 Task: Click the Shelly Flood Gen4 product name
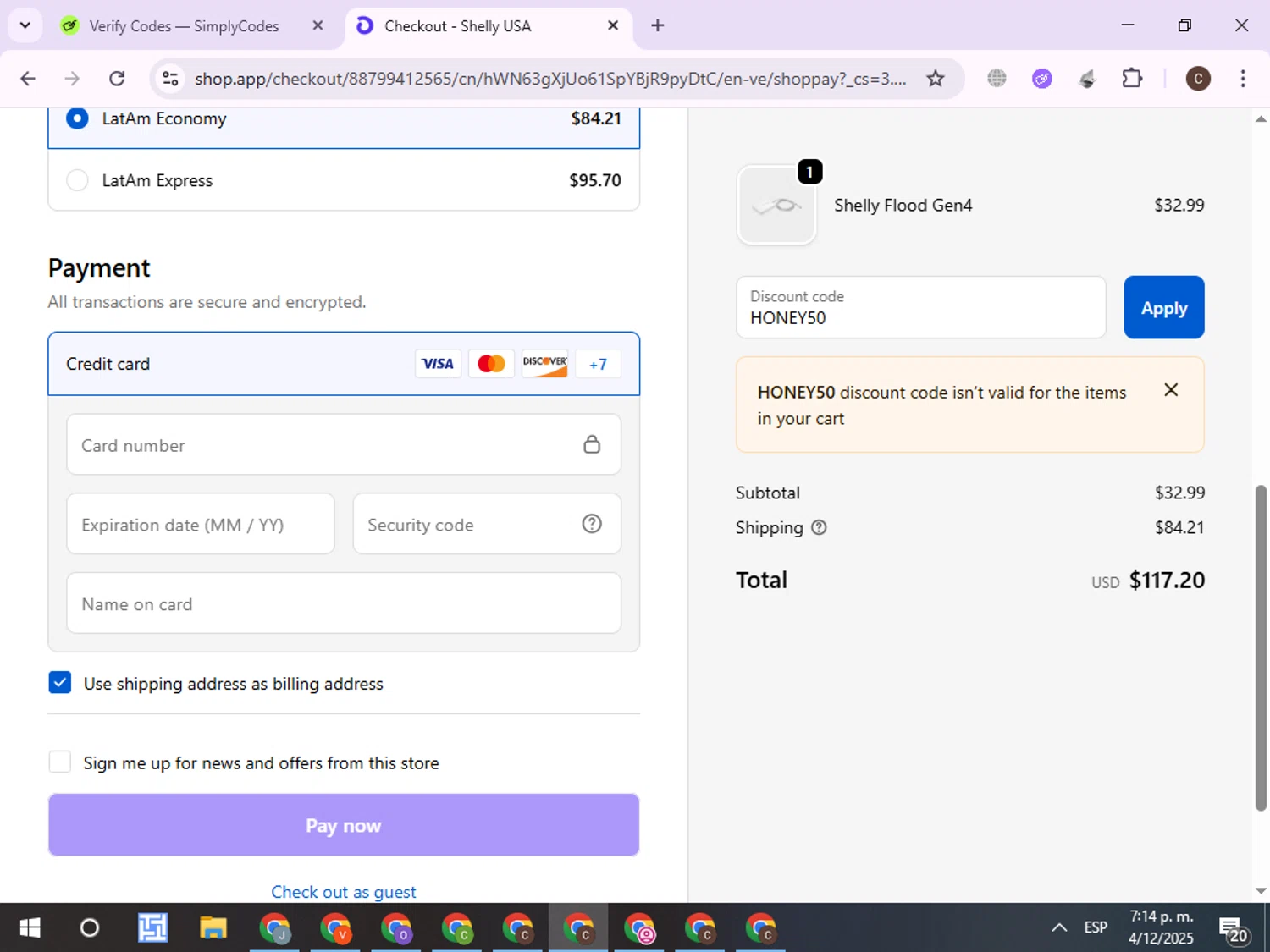903,206
